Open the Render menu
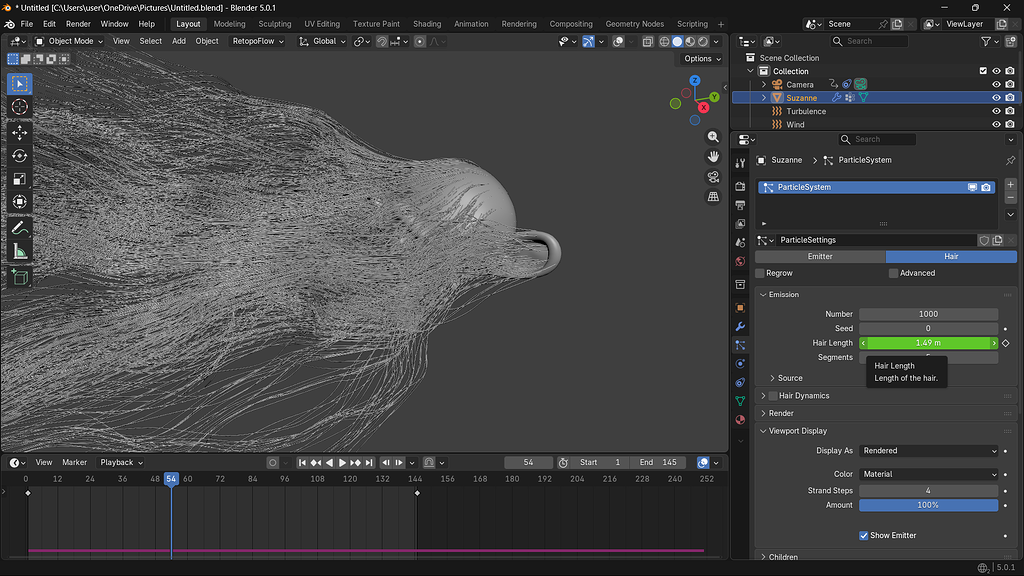The height and width of the screenshot is (576, 1024). (x=78, y=24)
